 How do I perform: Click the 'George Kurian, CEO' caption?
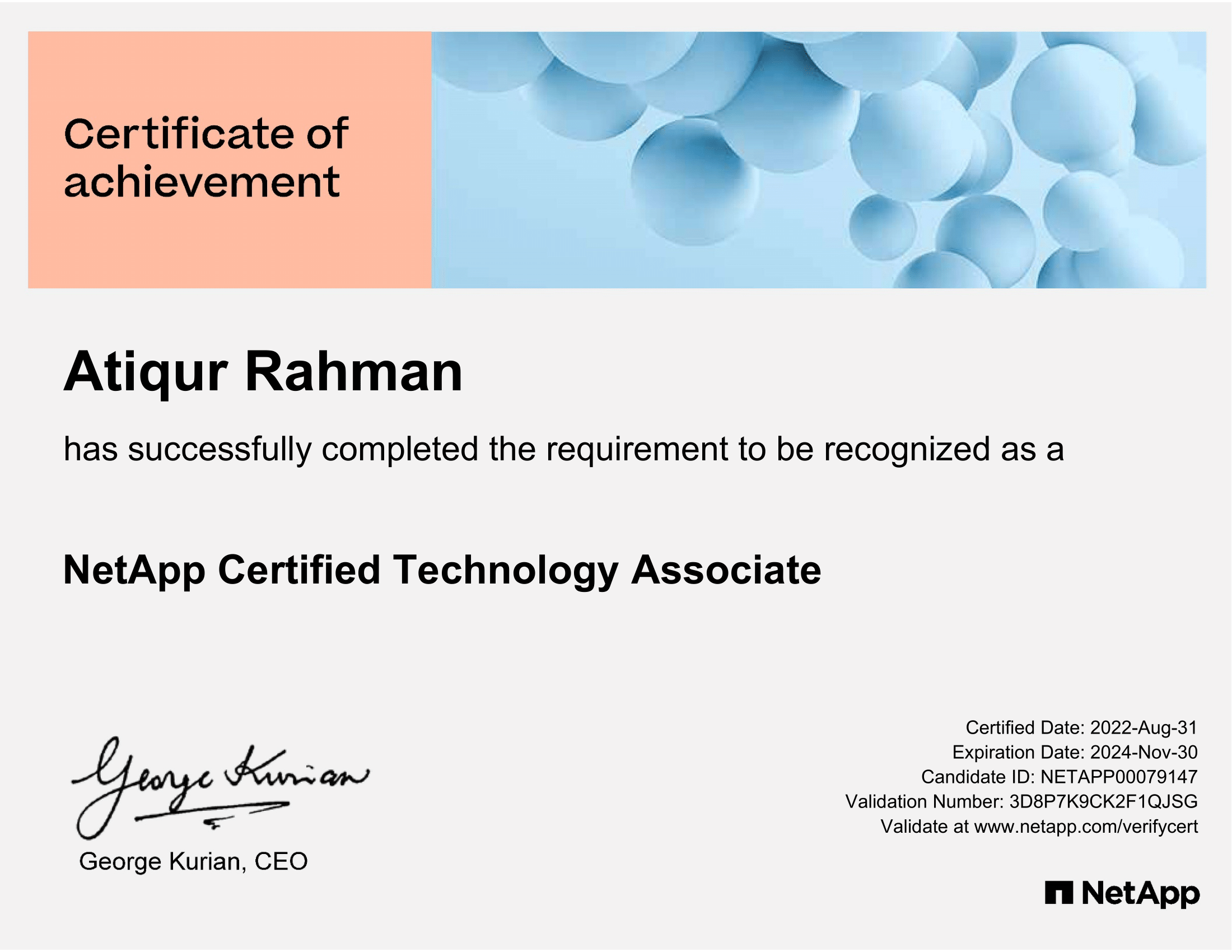[194, 862]
